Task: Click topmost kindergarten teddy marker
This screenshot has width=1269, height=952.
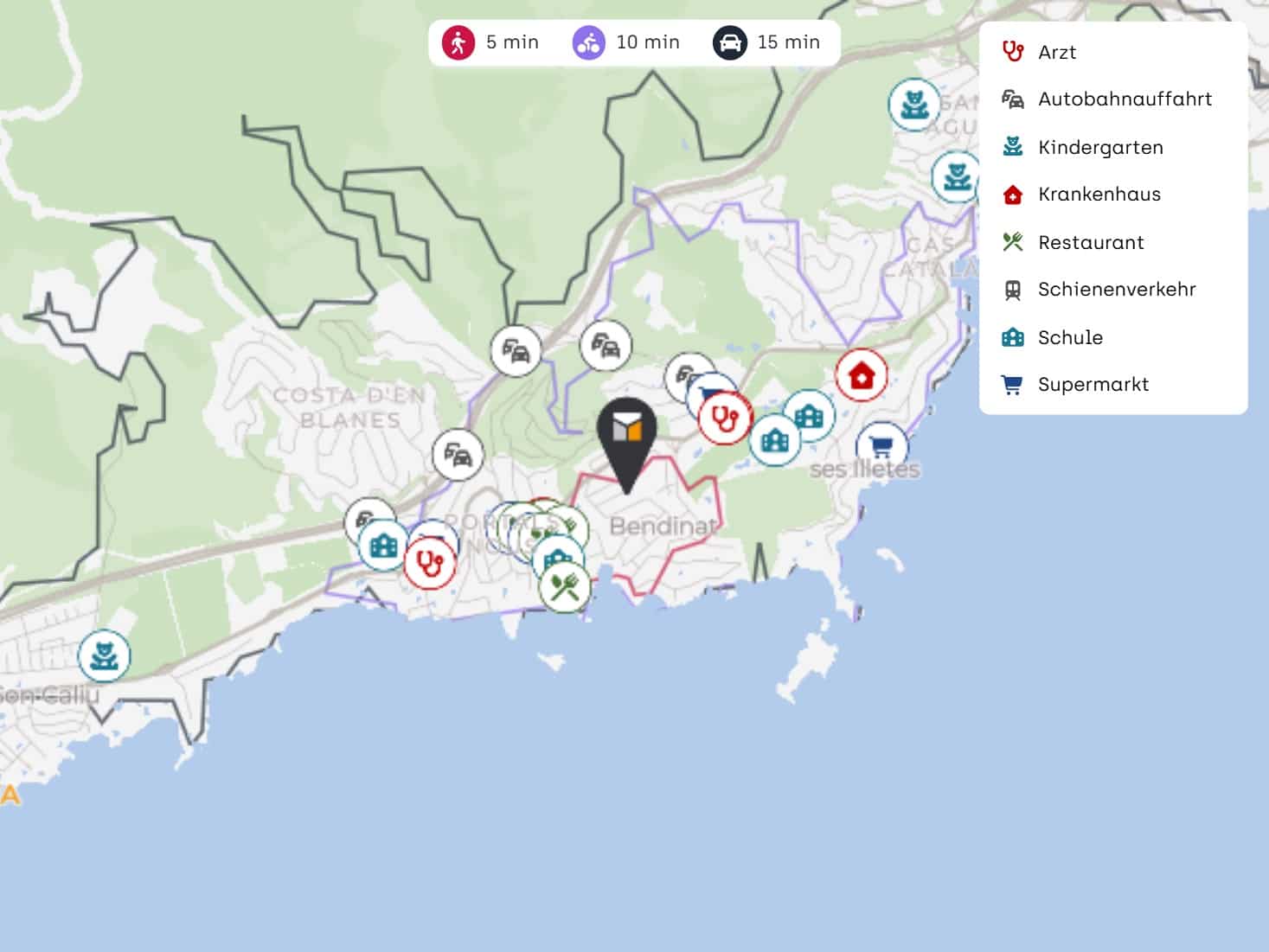Action: click(x=914, y=105)
